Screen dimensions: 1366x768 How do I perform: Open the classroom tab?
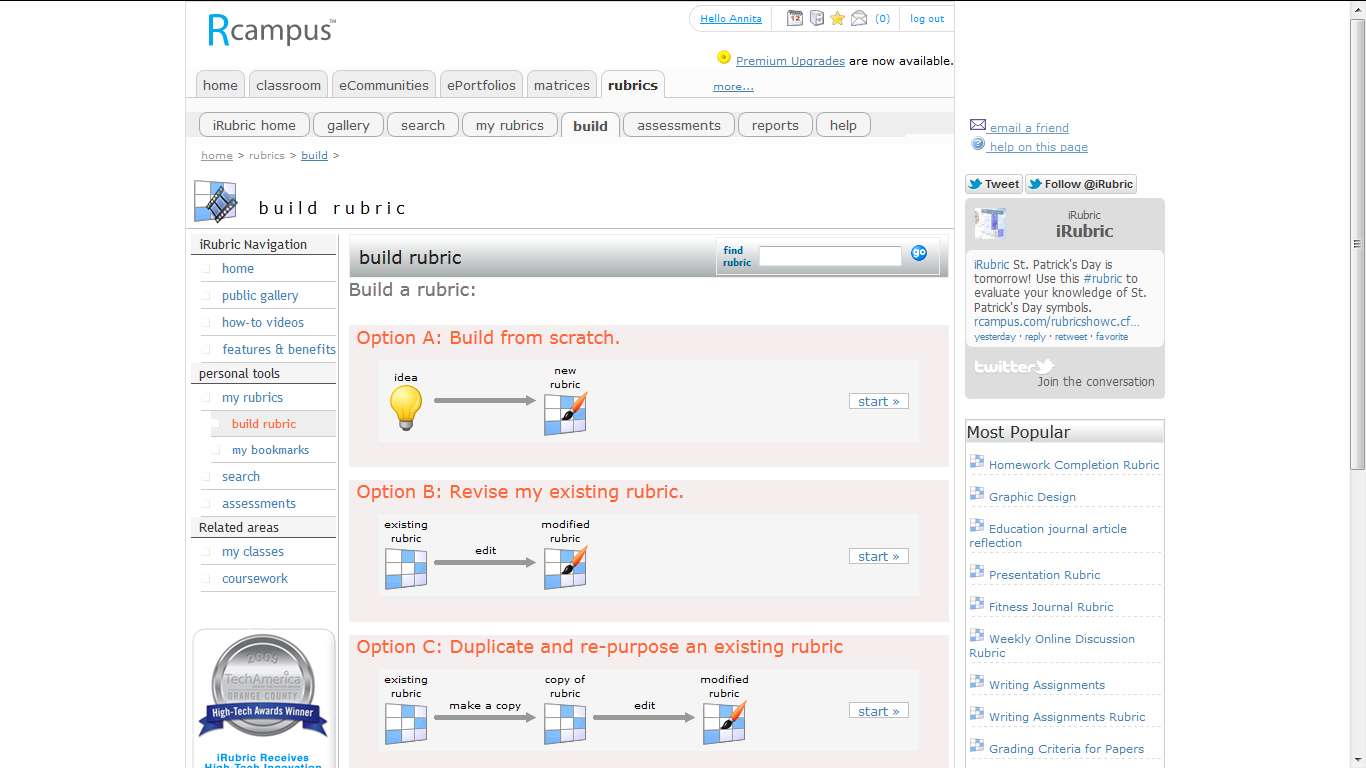tap(288, 85)
